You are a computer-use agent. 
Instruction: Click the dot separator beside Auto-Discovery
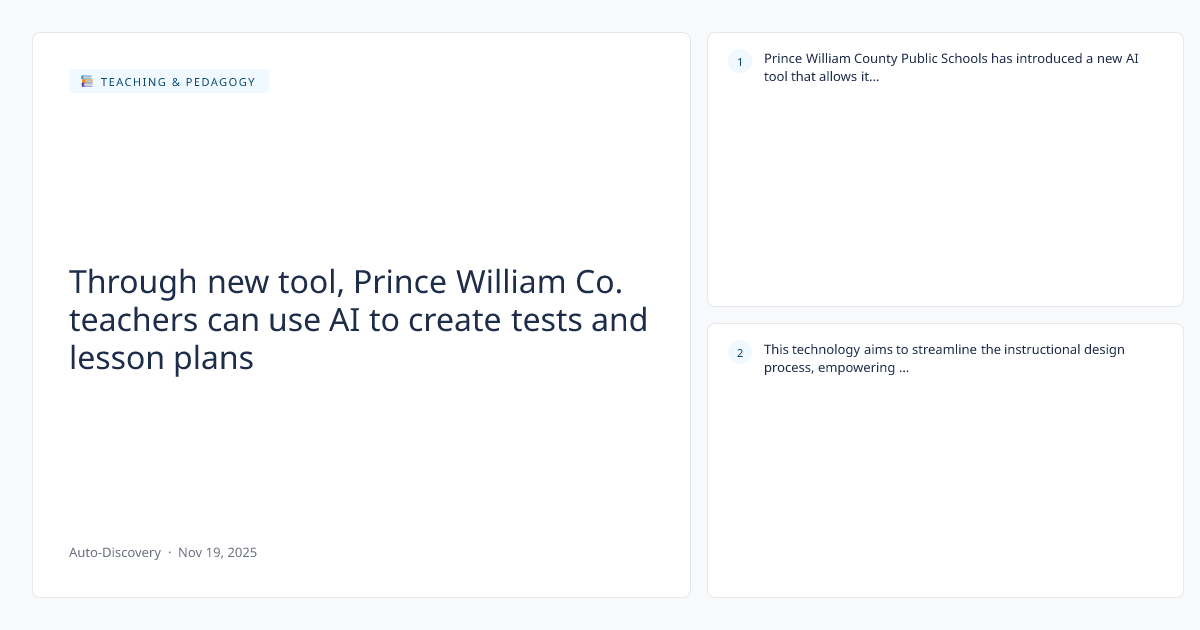pyautogui.click(x=170, y=552)
